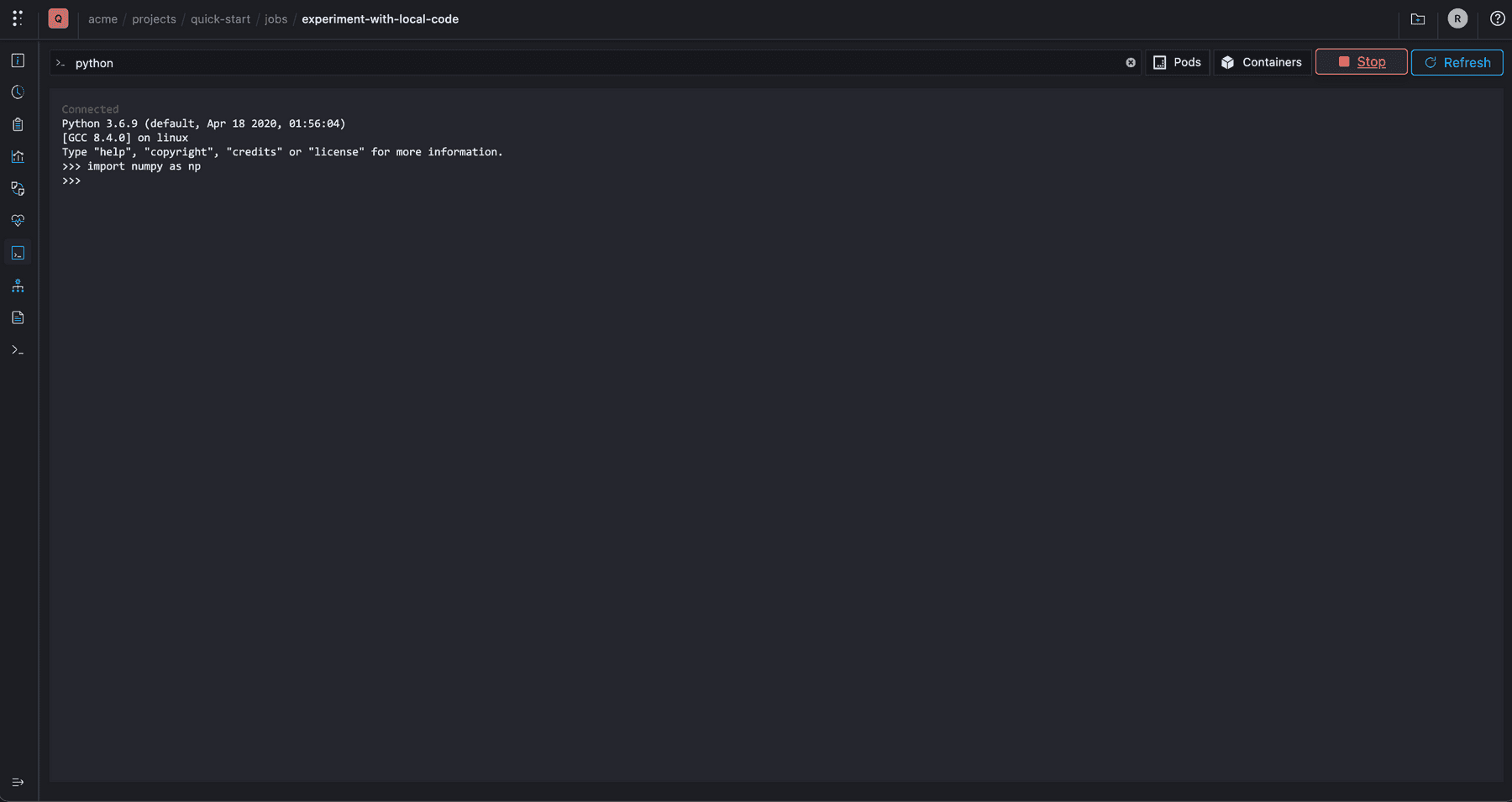Open the job spec clipboard panel
This screenshot has width=1512, height=802.
(17, 124)
